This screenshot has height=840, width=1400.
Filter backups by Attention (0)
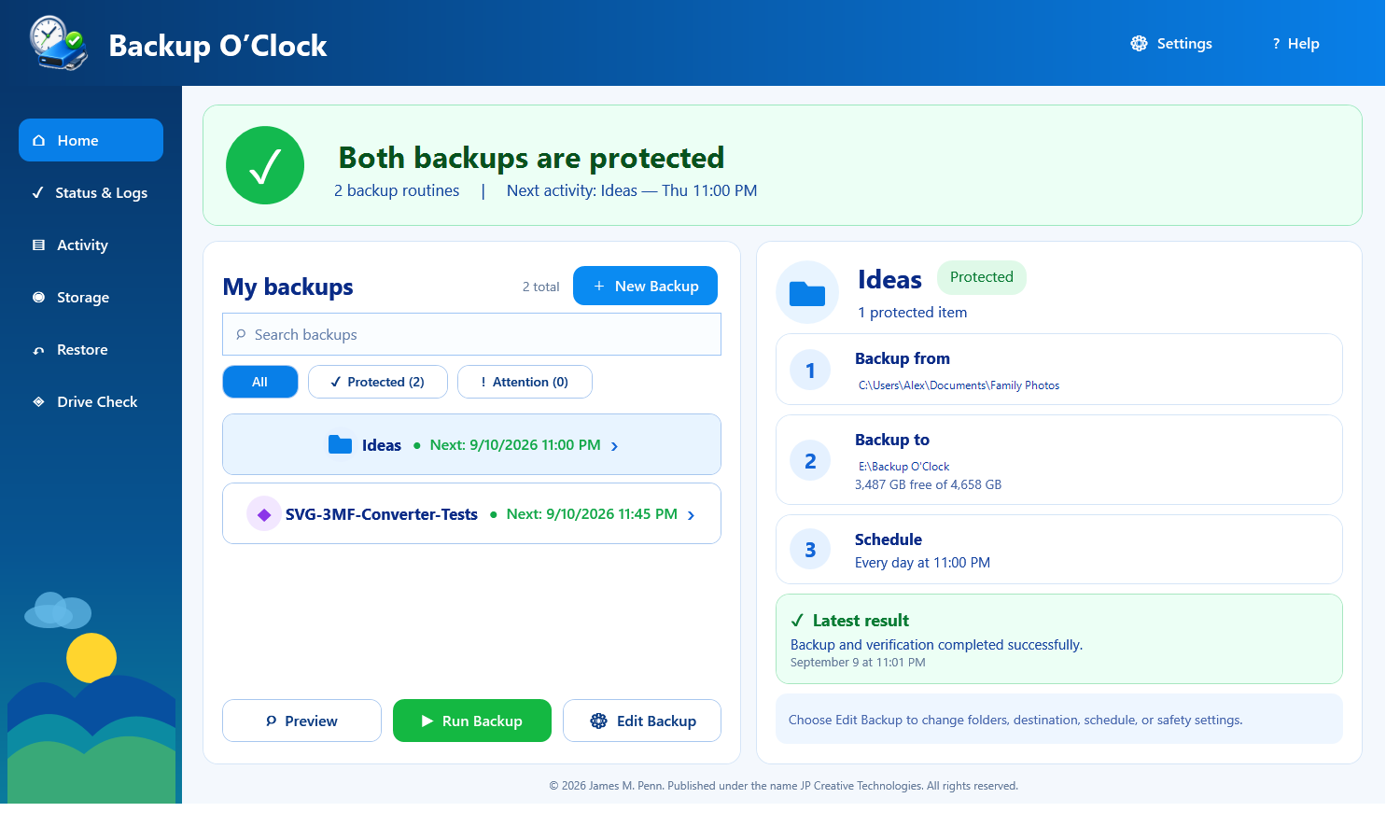pos(525,382)
